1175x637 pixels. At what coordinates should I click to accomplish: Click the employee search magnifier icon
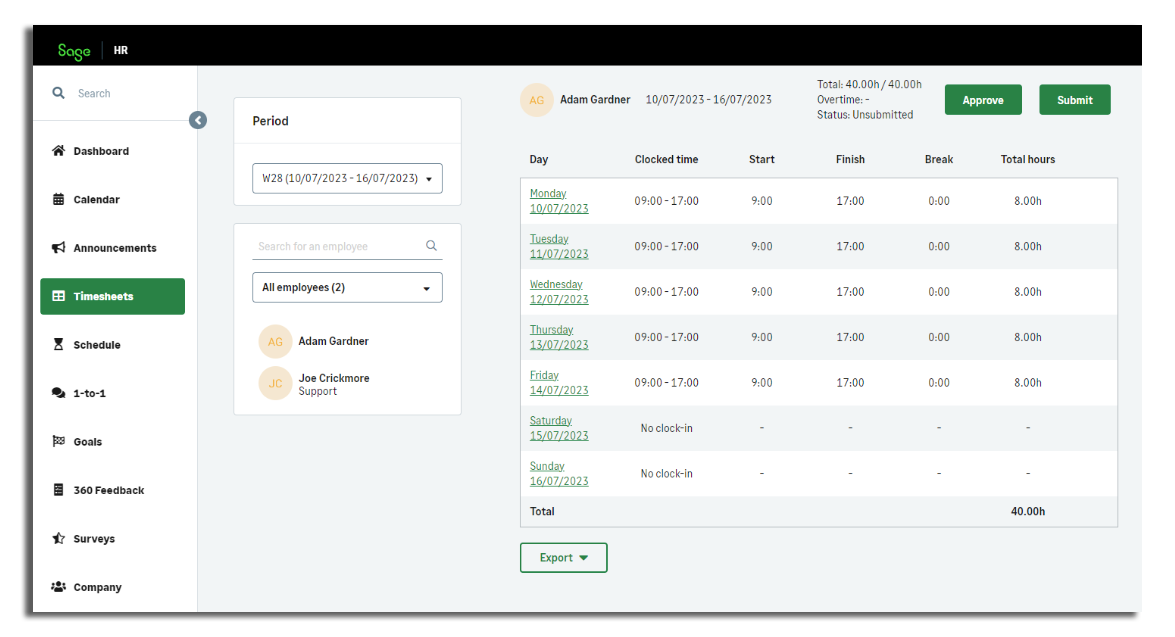[432, 245]
